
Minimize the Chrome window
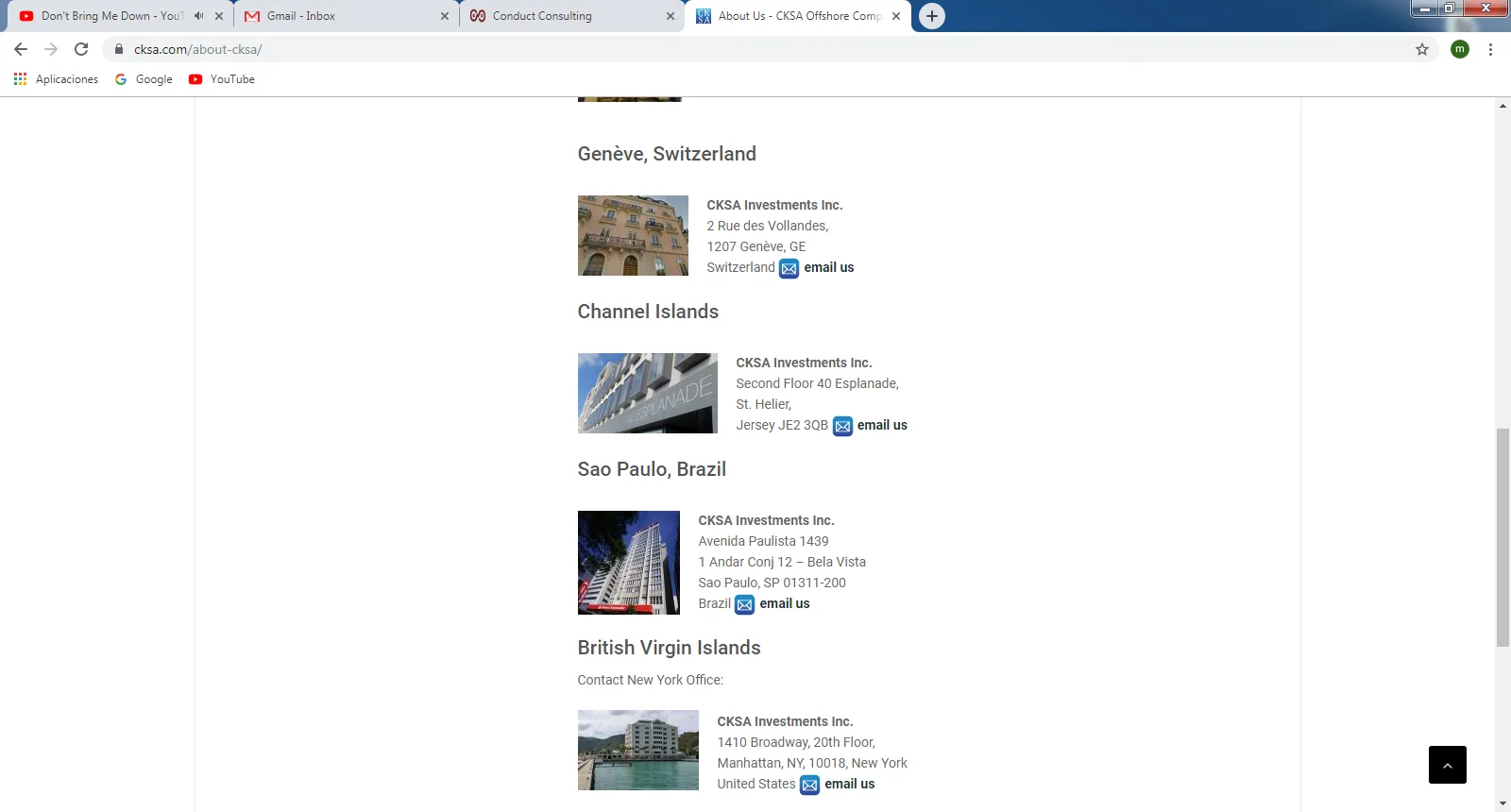(1425, 8)
